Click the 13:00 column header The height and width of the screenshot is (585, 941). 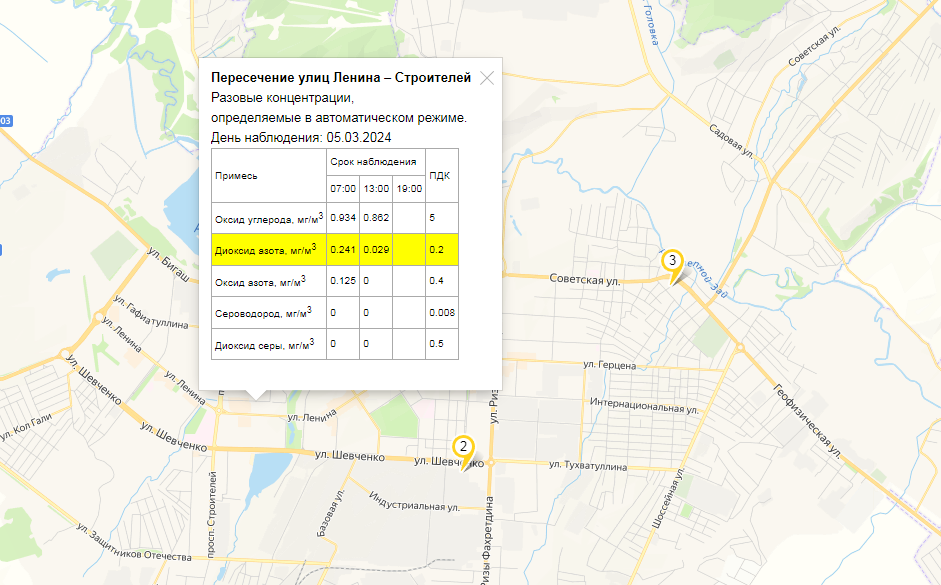[x=376, y=188]
